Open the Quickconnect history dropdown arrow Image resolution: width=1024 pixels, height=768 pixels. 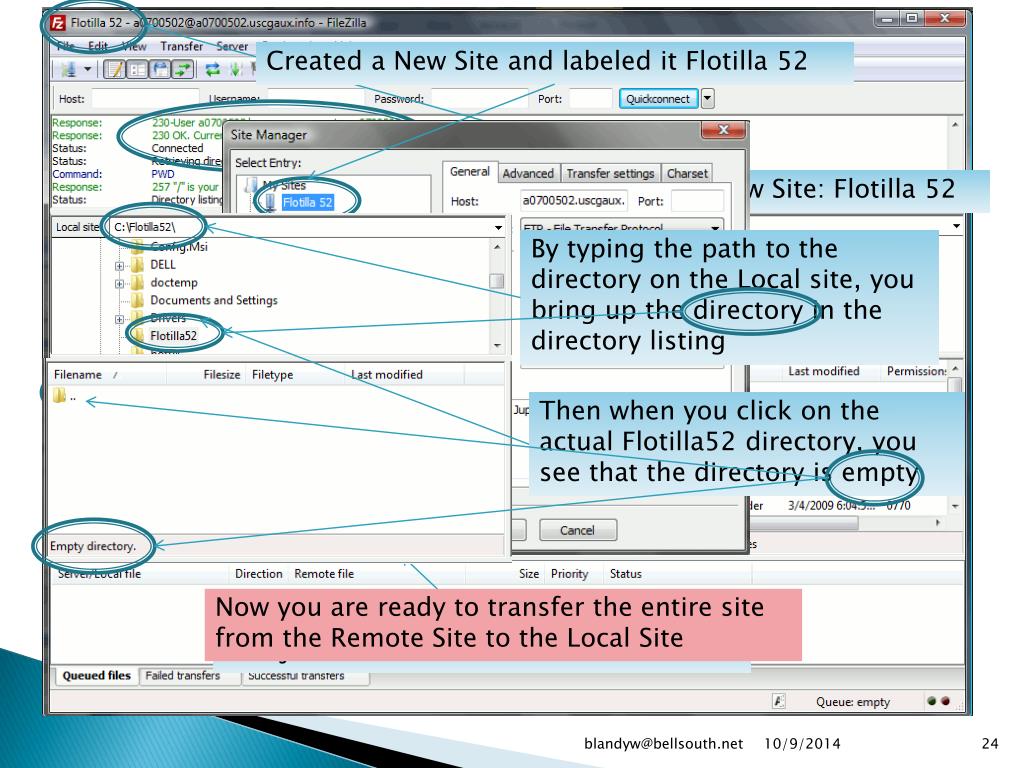(707, 99)
